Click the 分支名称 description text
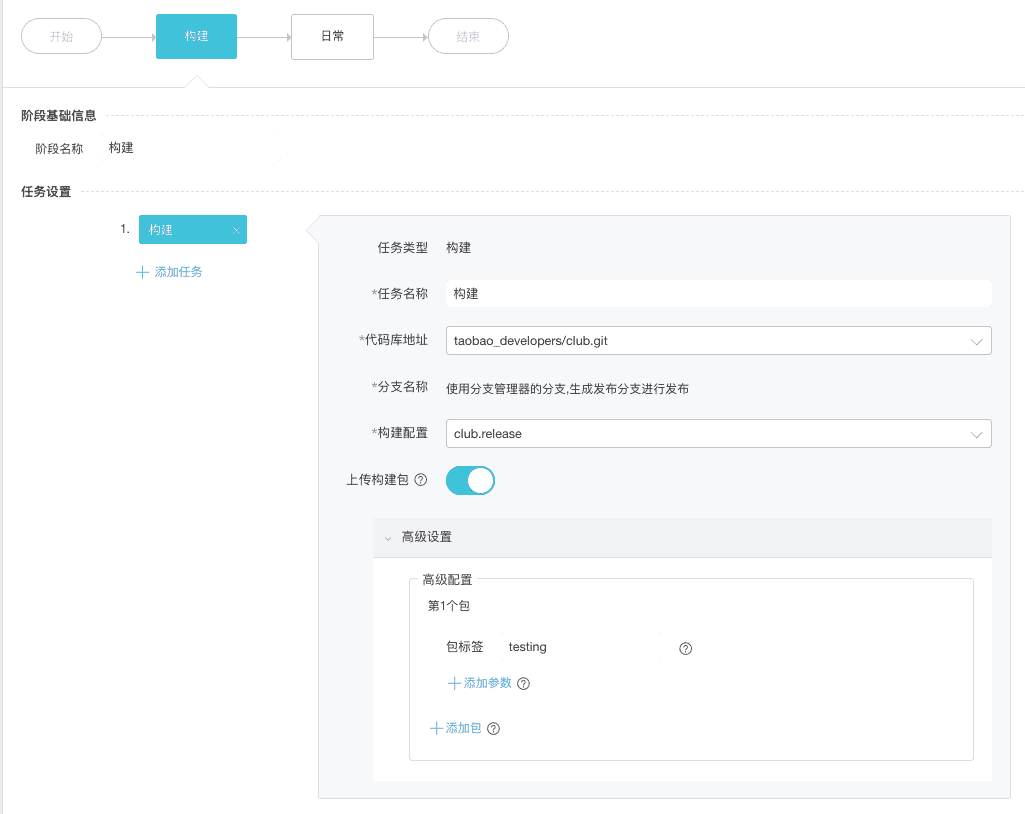The height and width of the screenshot is (814, 1025). (x=567, y=388)
